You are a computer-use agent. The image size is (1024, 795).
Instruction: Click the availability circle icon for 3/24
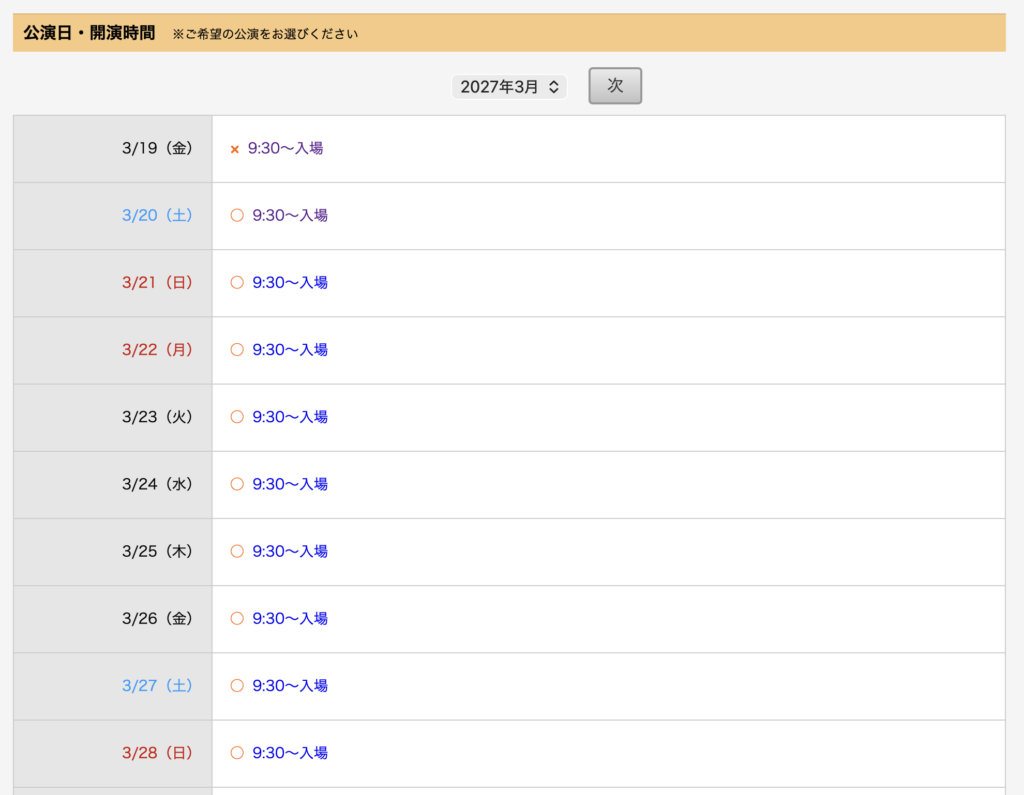(237, 485)
